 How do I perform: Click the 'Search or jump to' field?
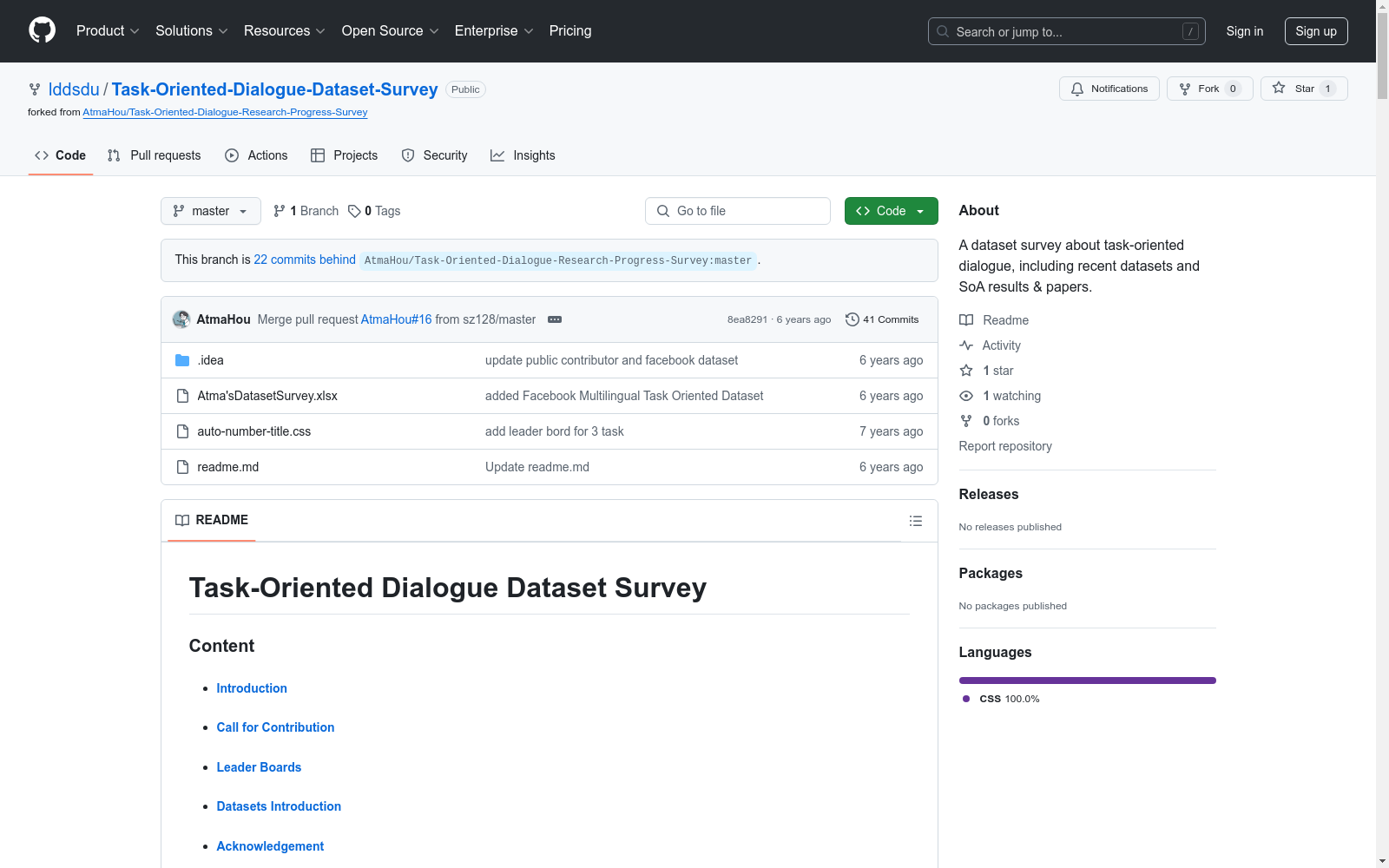click(x=1067, y=31)
